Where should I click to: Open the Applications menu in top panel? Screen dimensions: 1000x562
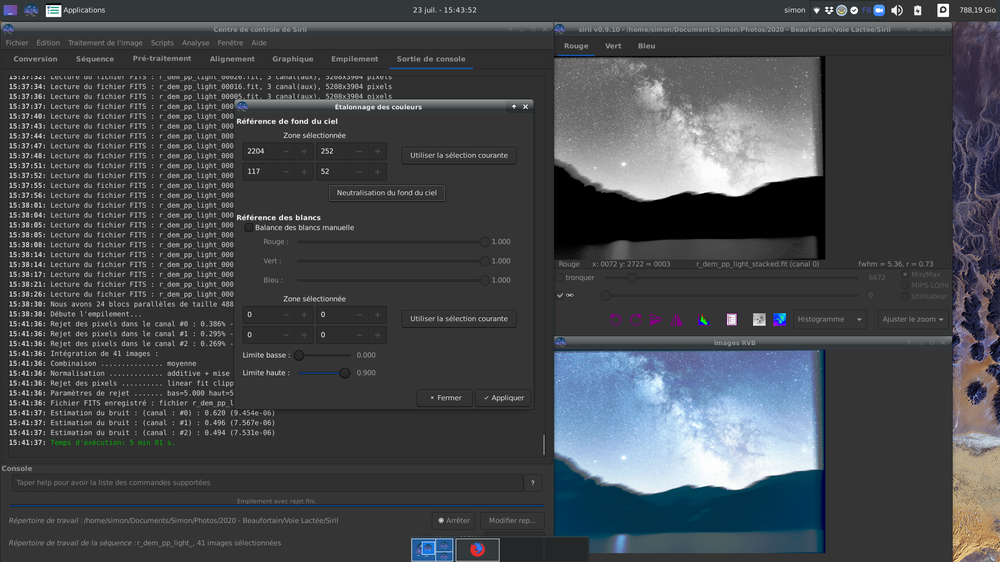[81, 10]
